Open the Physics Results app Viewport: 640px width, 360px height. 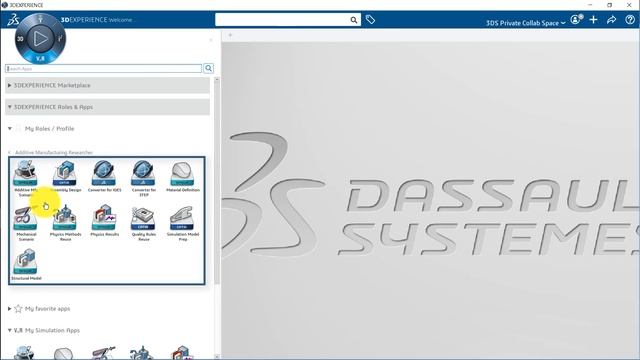(104, 221)
